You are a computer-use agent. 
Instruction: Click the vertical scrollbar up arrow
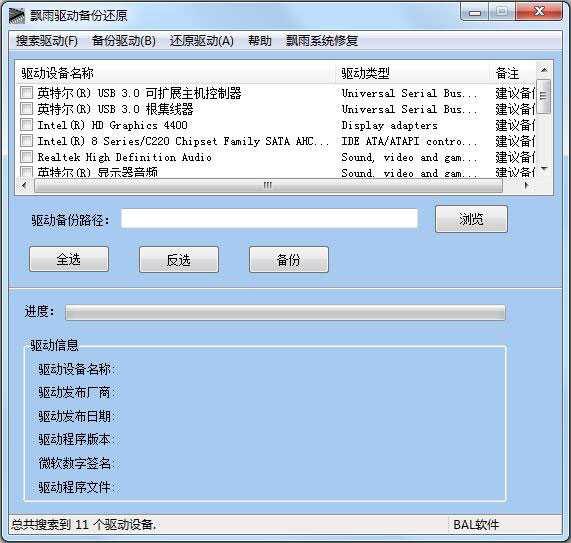[544, 70]
